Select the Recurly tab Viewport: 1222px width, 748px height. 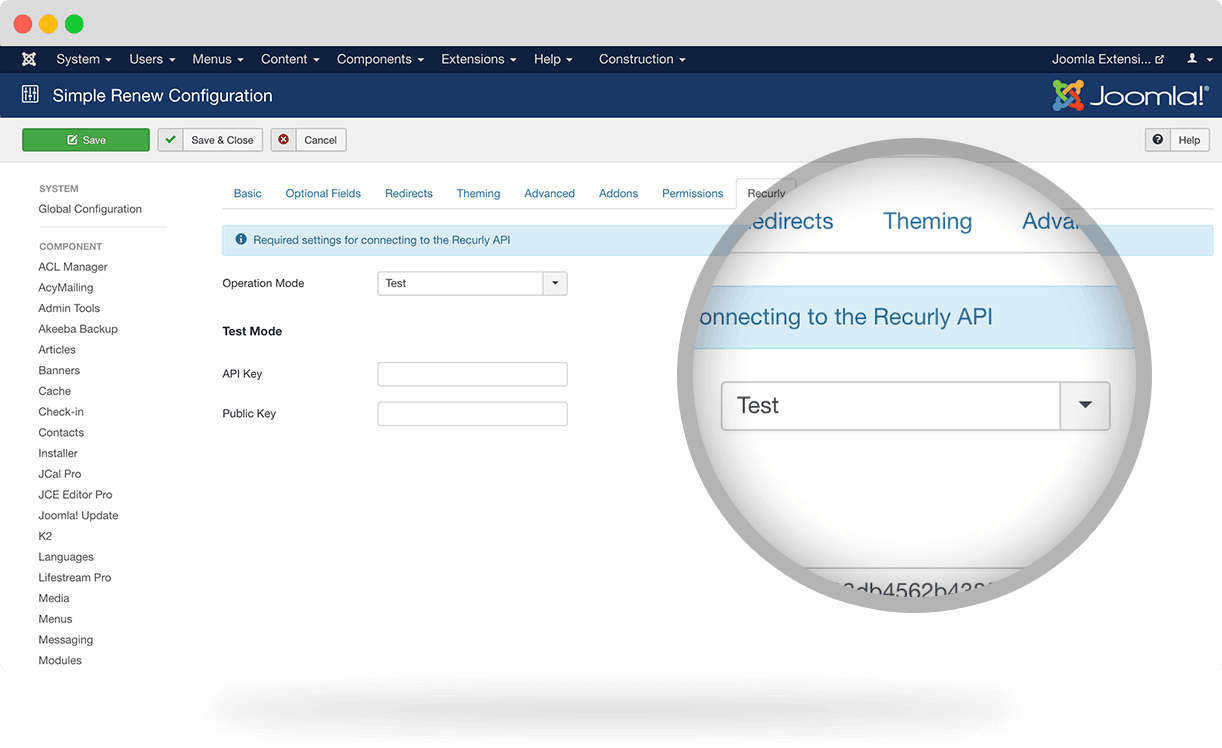tap(766, 193)
